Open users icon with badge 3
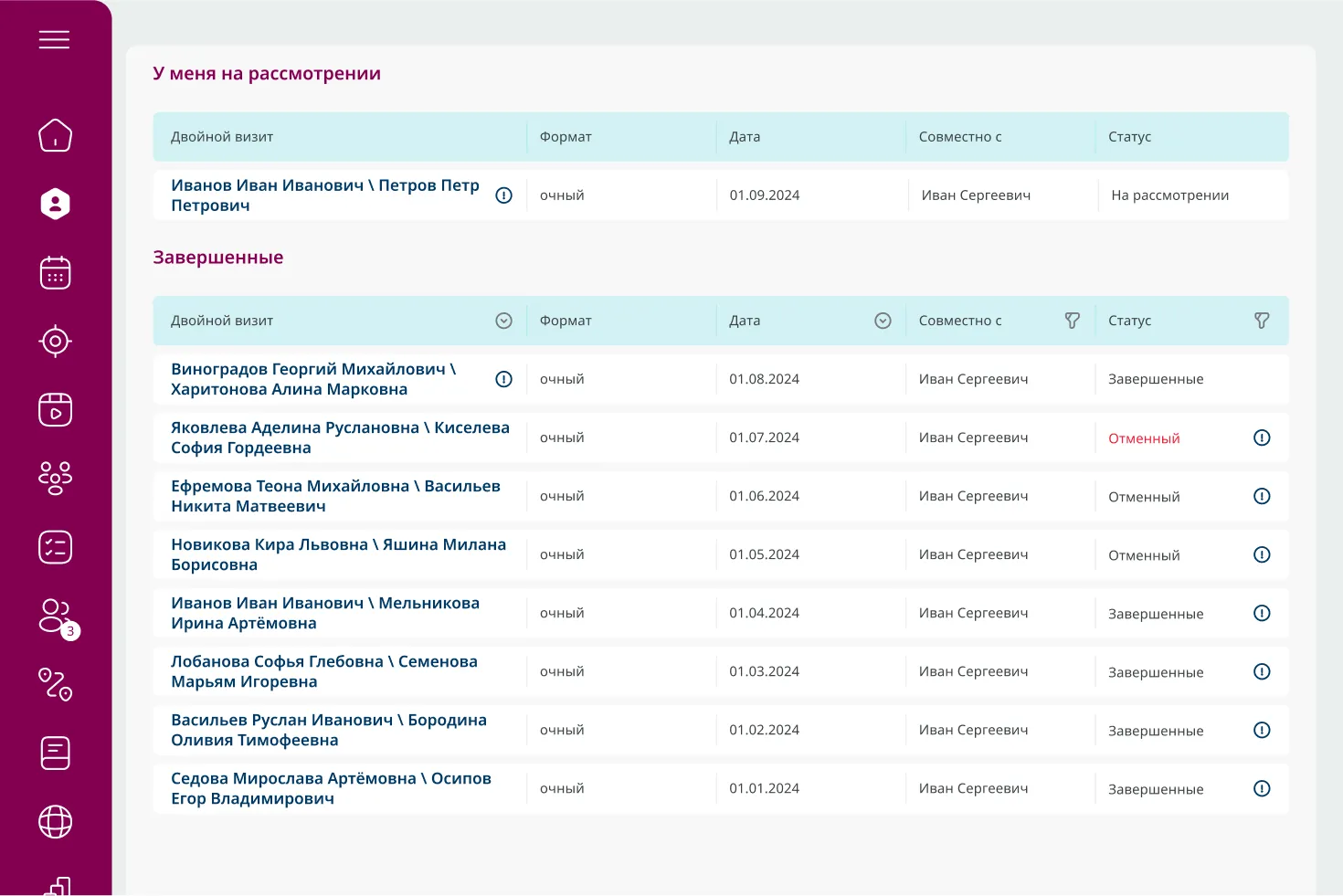Screen dimensions: 1343x896 coord(57,617)
